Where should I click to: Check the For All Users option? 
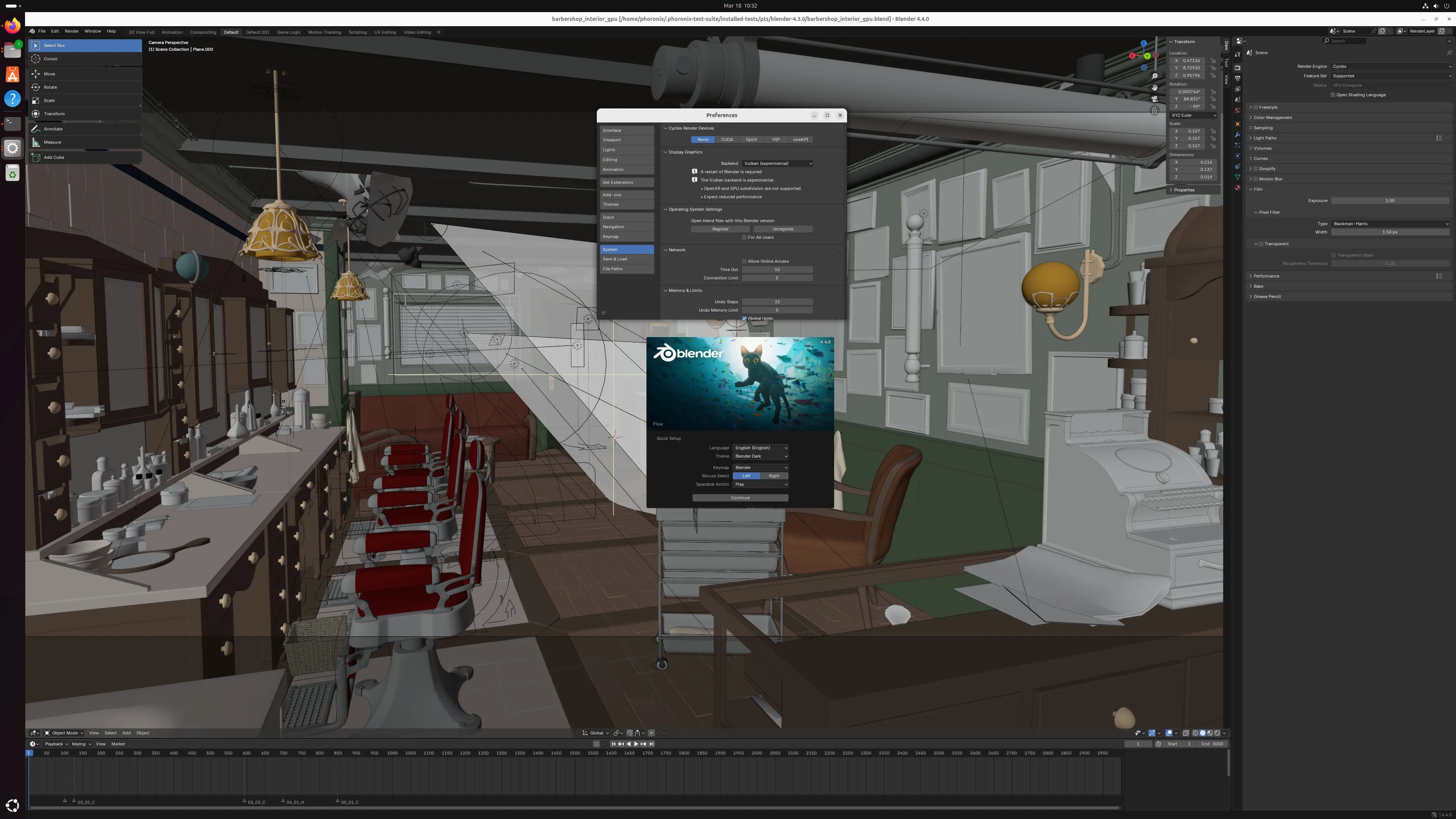744,237
